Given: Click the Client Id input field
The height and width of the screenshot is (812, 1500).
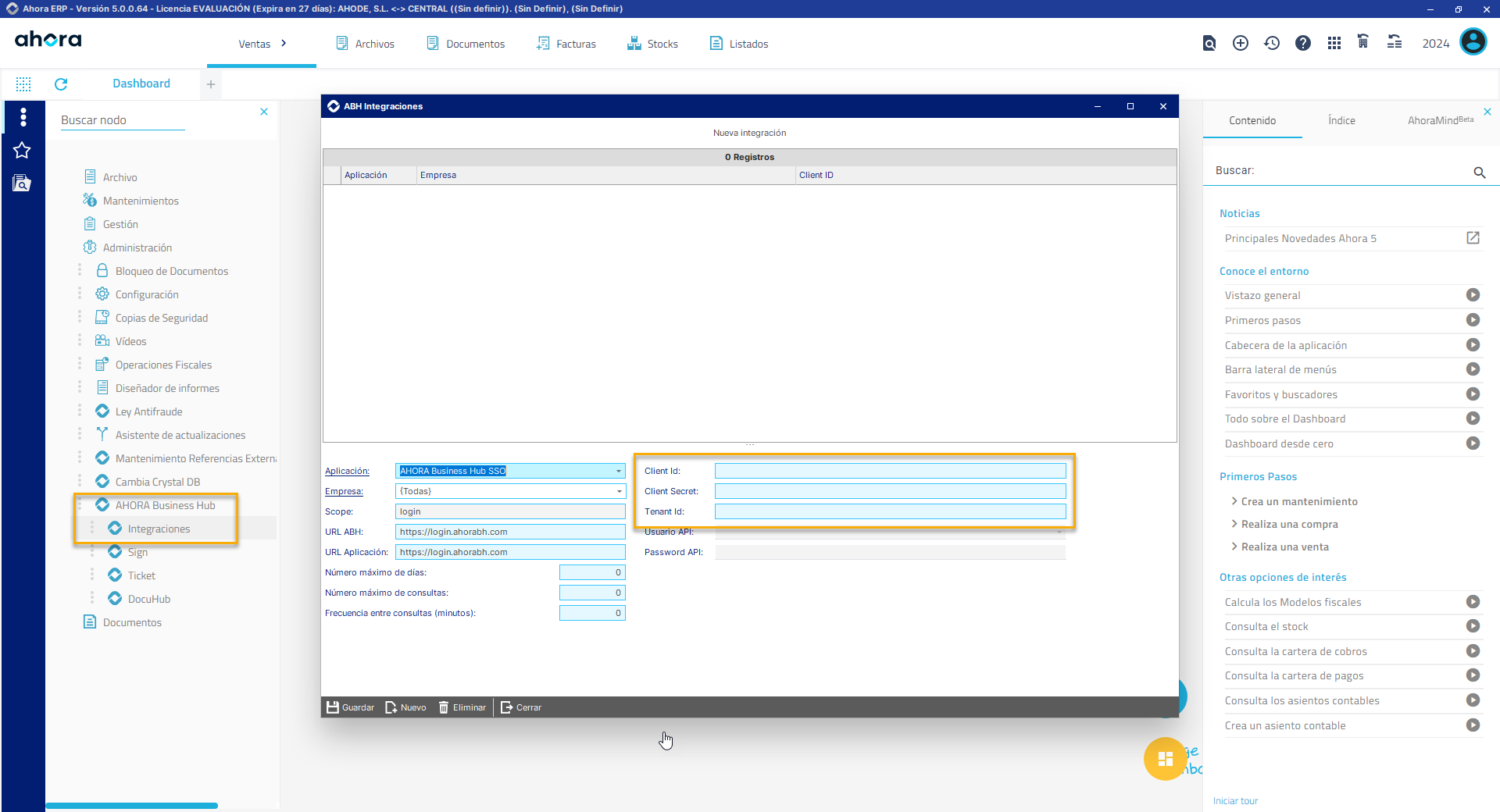Looking at the screenshot, I should 890,471.
